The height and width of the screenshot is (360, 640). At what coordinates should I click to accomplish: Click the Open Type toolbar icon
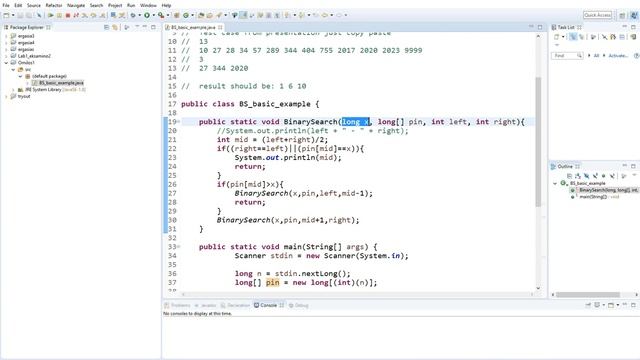(x=201, y=15)
